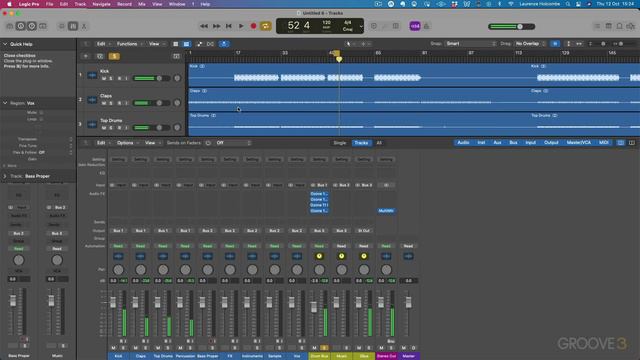Open the Editors scissors button

pyautogui.click(x=84, y=26)
